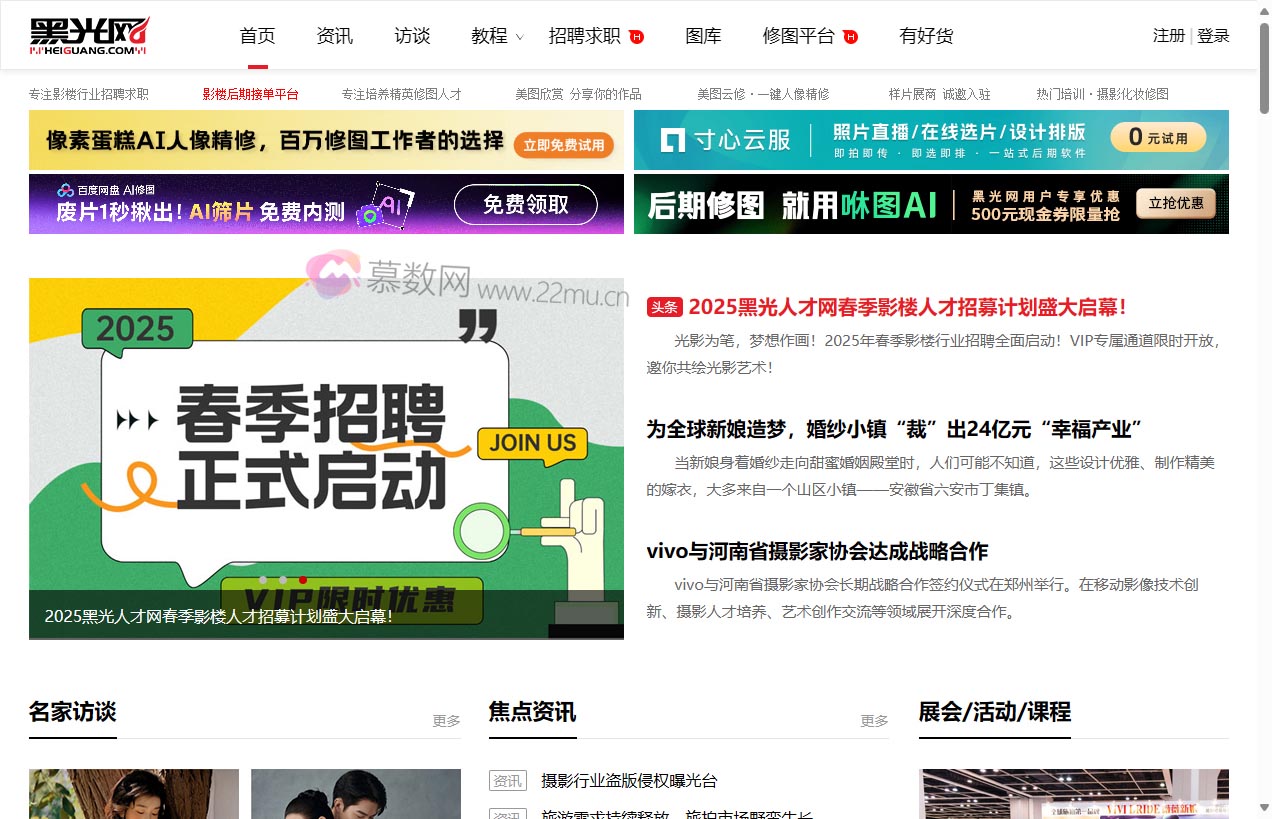Expand the 教程 dropdown menu
1272x819 pixels.
[490, 36]
